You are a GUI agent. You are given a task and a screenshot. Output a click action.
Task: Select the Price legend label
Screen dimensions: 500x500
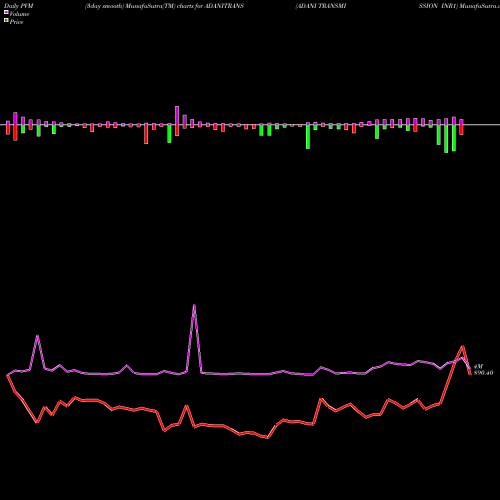click(16, 22)
